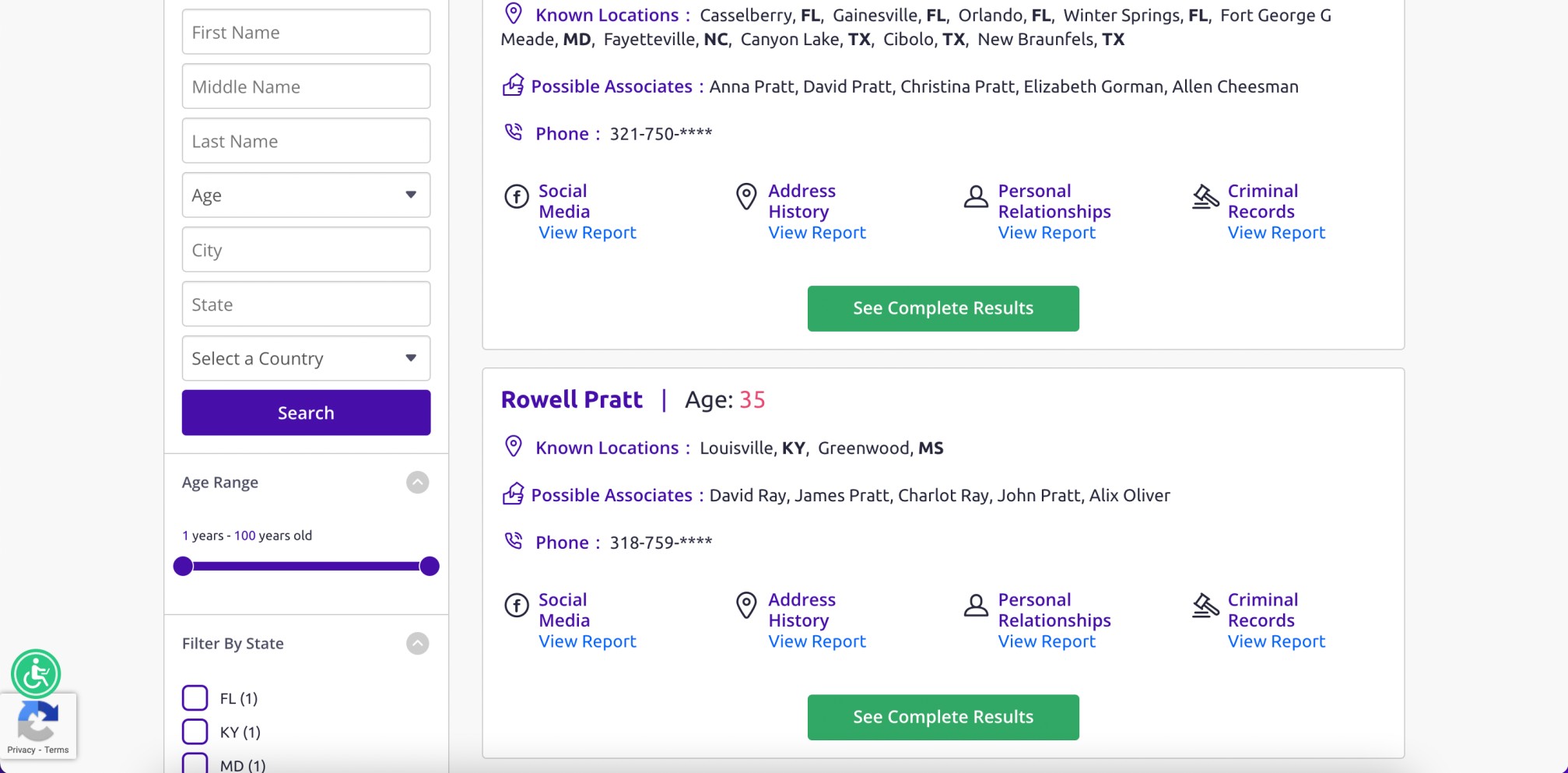Open the Age dropdown

tap(306, 195)
